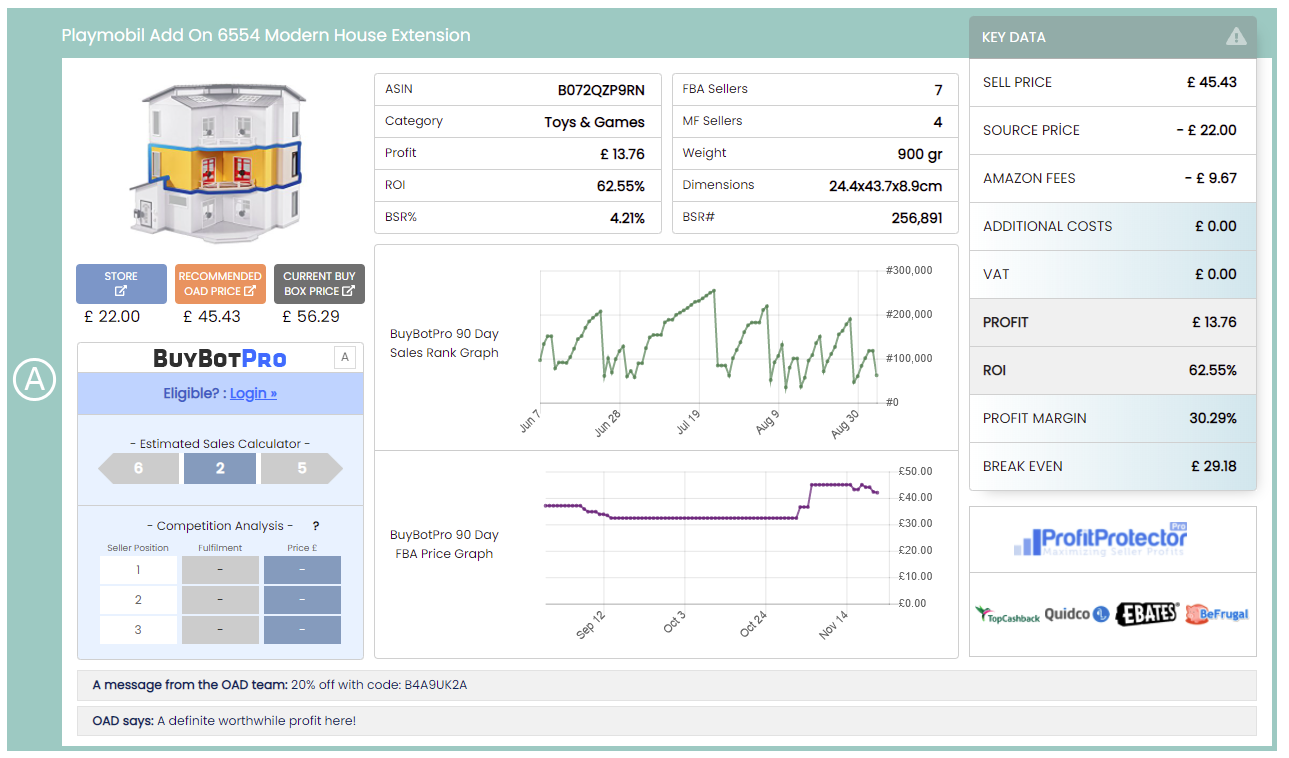The width and height of the screenshot is (1289, 758).
Task: Click the Toys & Games category value
Action: tap(594, 122)
